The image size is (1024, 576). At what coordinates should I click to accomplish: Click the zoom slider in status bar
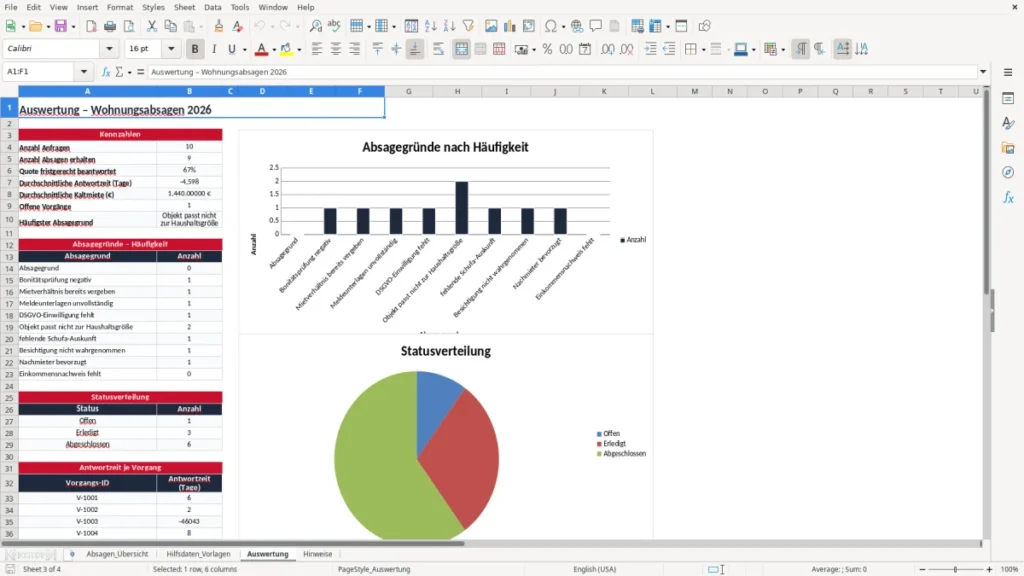[955, 569]
